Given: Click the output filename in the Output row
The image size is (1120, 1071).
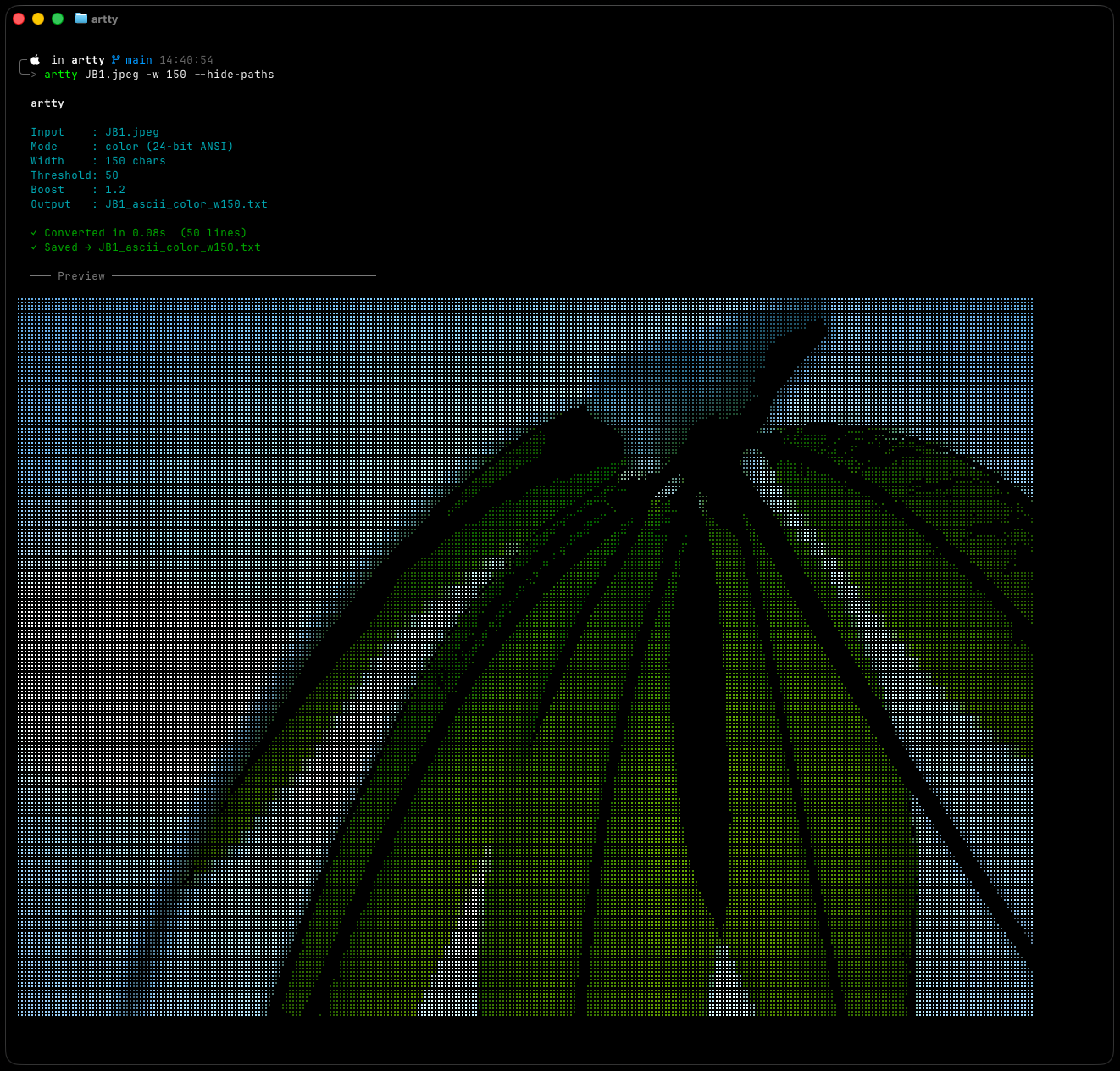Looking at the screenshot, I should pyautogui.click(x=186, y=204).
